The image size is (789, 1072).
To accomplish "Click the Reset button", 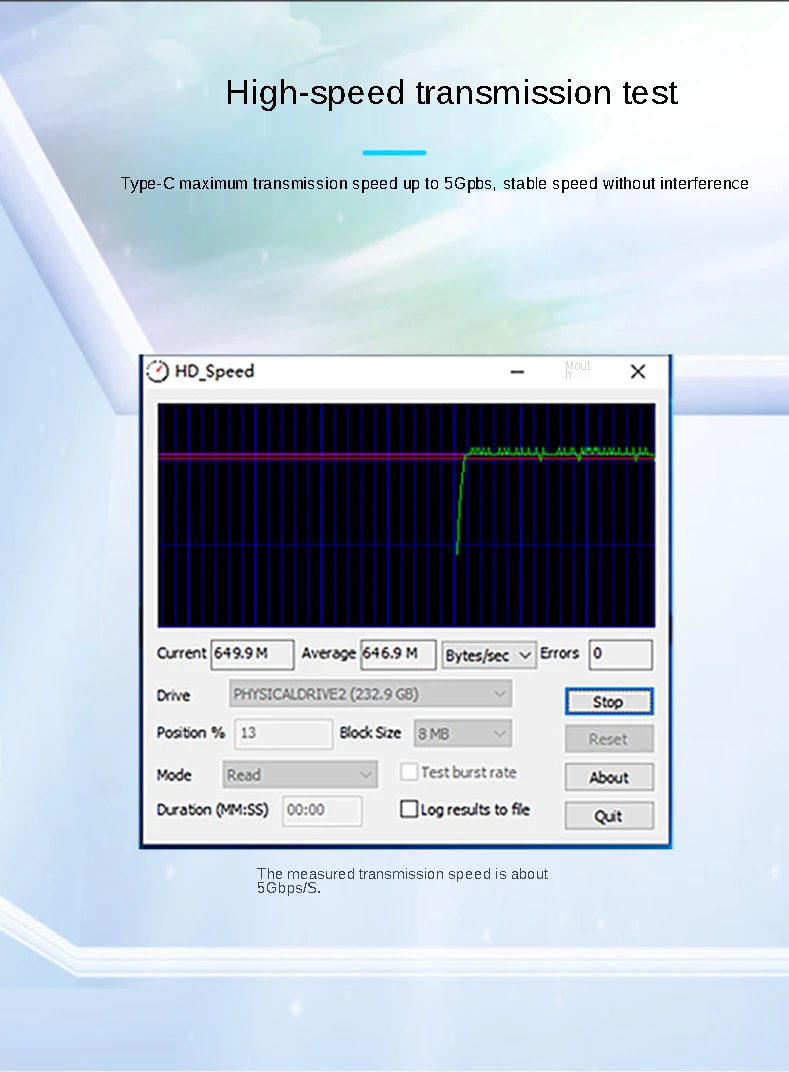I will pyautogui.click(x=608, y=739).
